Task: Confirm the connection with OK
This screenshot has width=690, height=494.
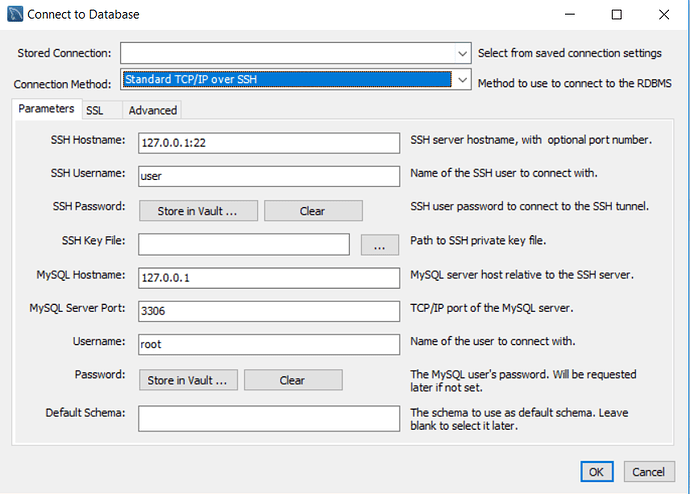Action: (596, 472)
